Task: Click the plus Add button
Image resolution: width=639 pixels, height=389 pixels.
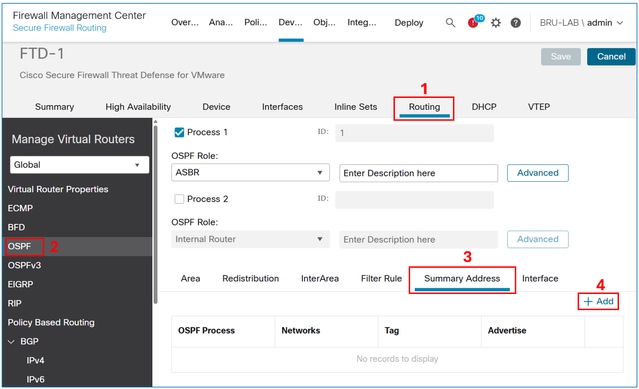Action: 598,301
